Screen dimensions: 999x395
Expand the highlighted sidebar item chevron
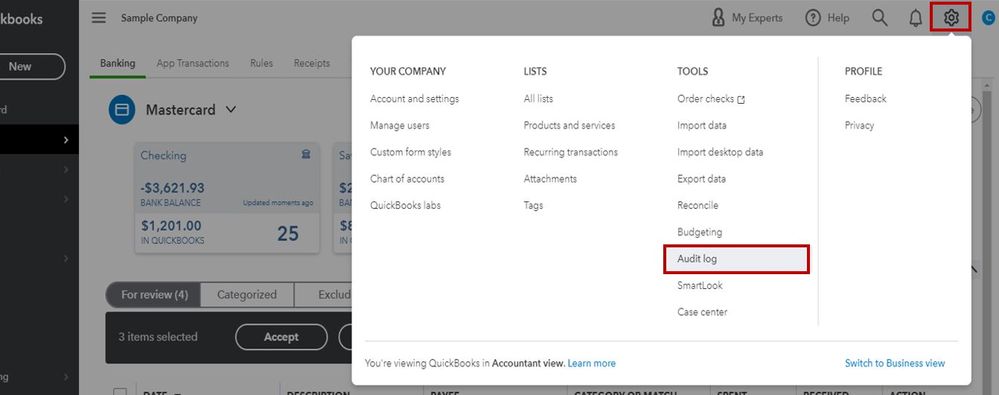pos(66,140)
